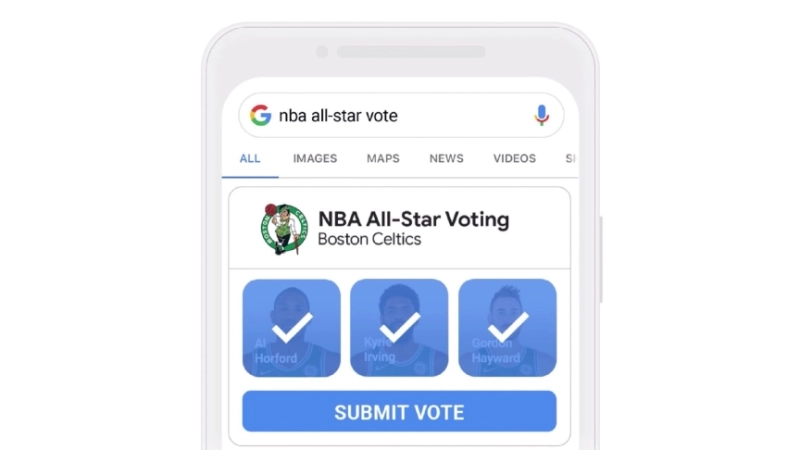The height and width of the screenshot is (450, 800).
Task: Click the phone's side power button
Action: [601, 260]
